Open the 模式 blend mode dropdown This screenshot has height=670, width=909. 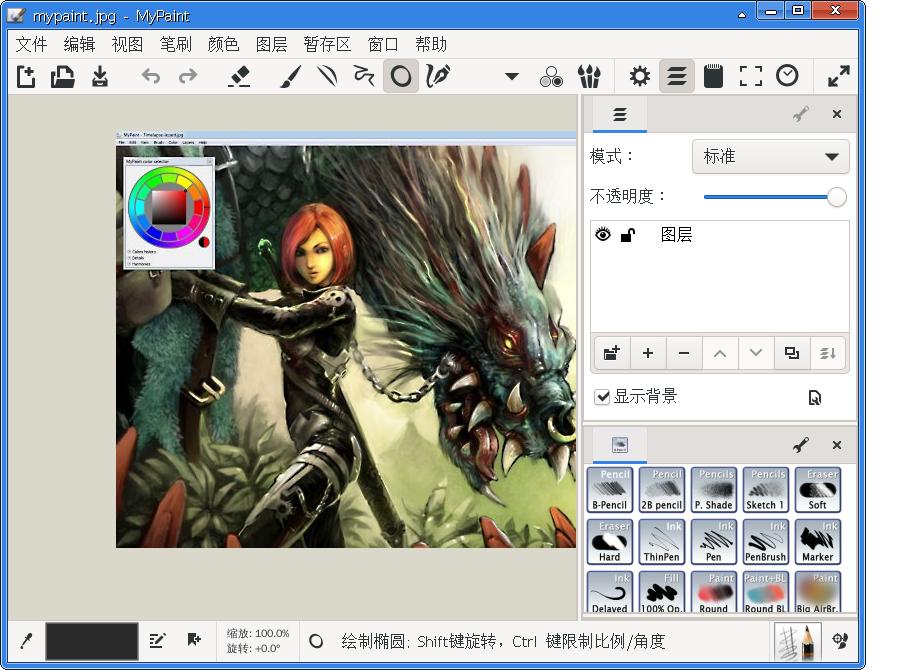(x=770, y=157)
